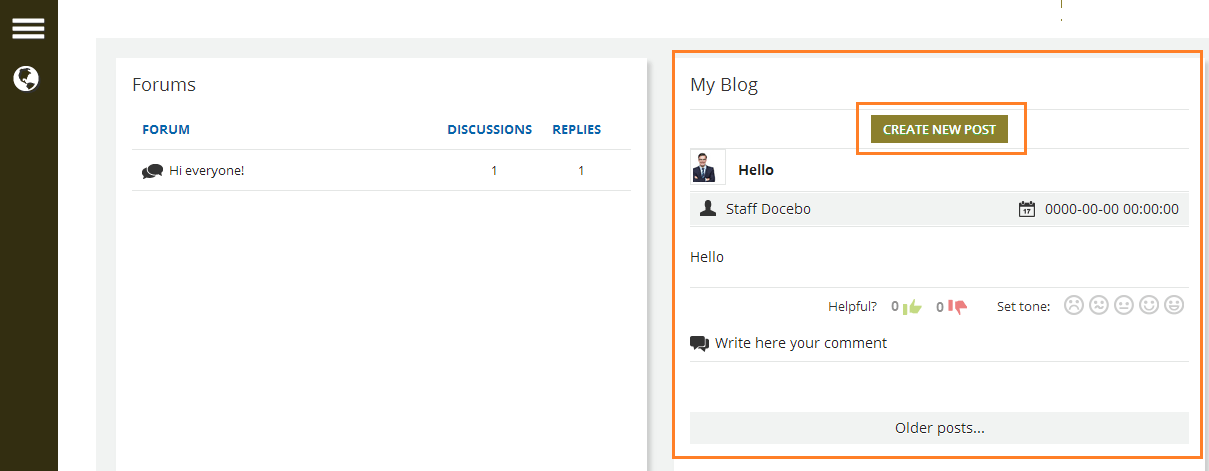Expand Older posts in My Blog

939,428
